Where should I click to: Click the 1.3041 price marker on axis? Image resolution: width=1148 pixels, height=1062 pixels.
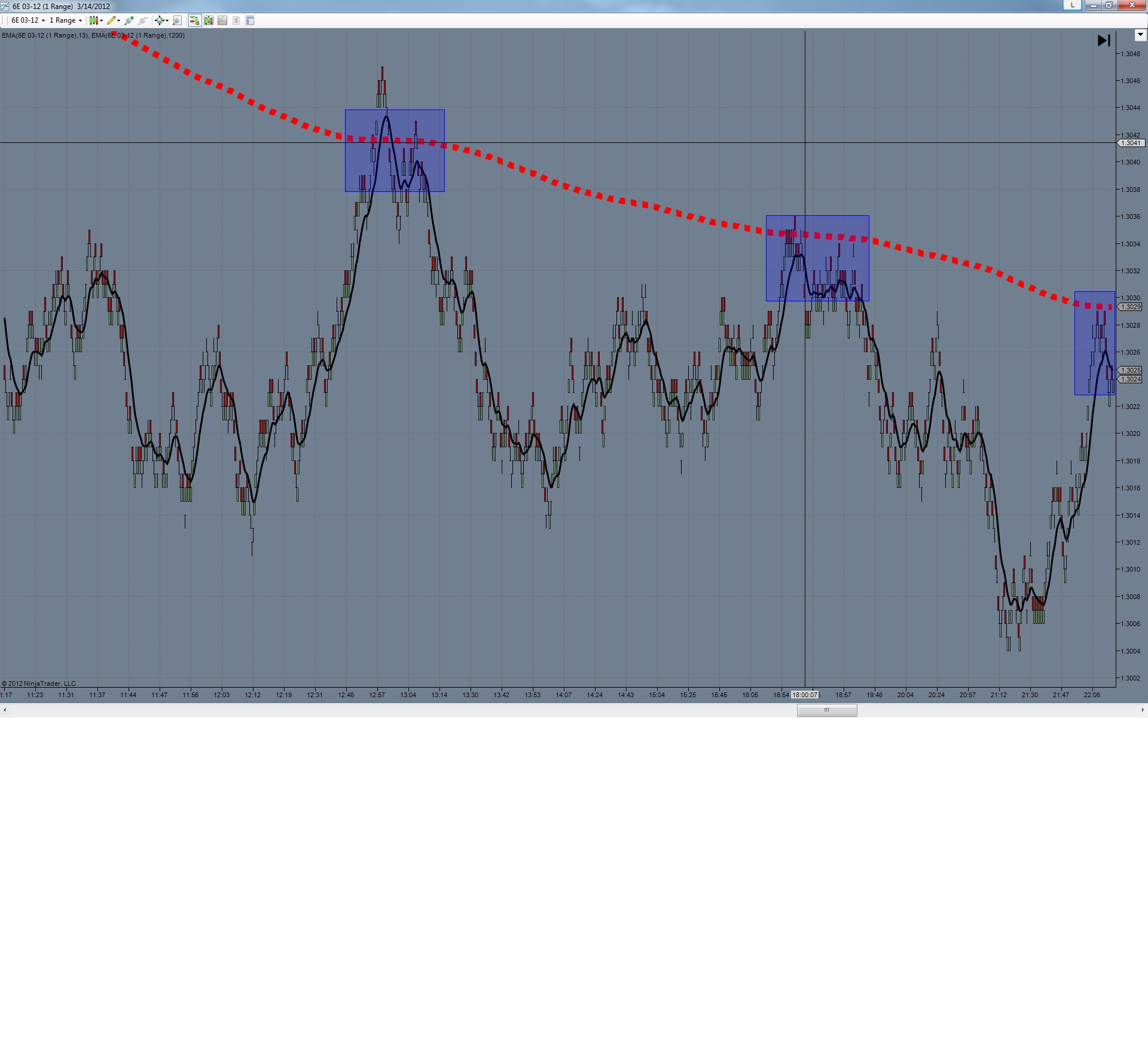pos(1131,143)
